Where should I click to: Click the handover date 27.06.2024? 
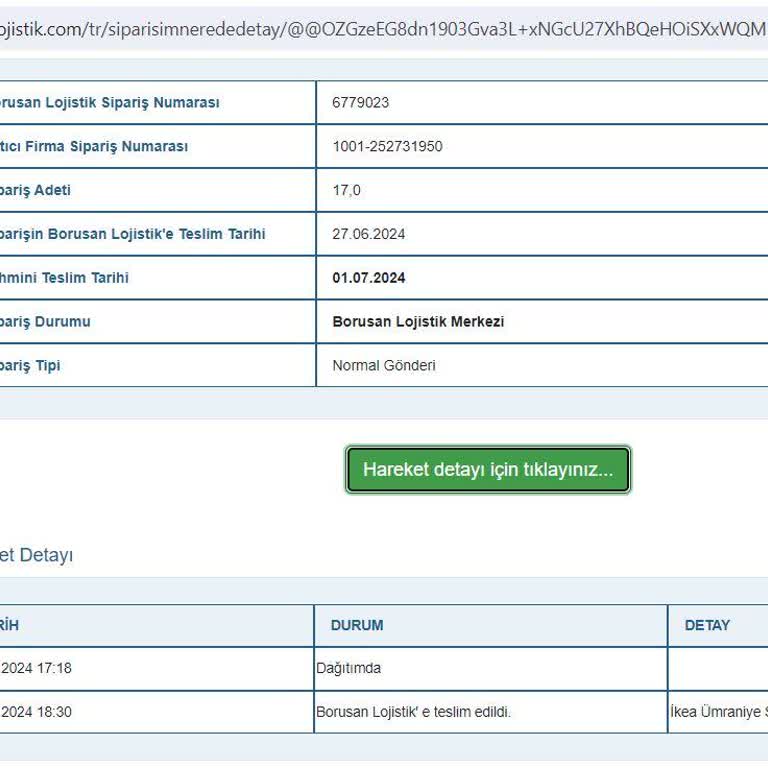[x=368, y=234]
